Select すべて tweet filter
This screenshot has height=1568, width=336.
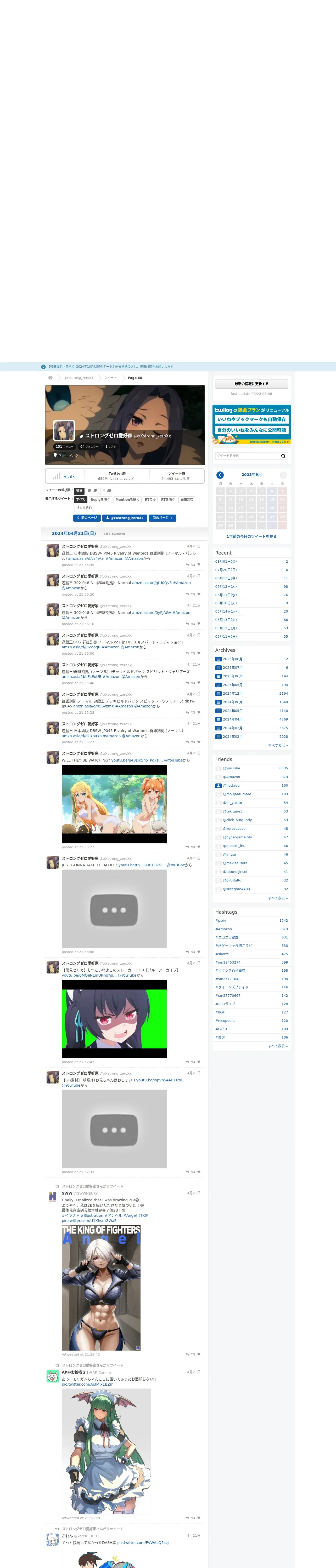pos(81,500)
